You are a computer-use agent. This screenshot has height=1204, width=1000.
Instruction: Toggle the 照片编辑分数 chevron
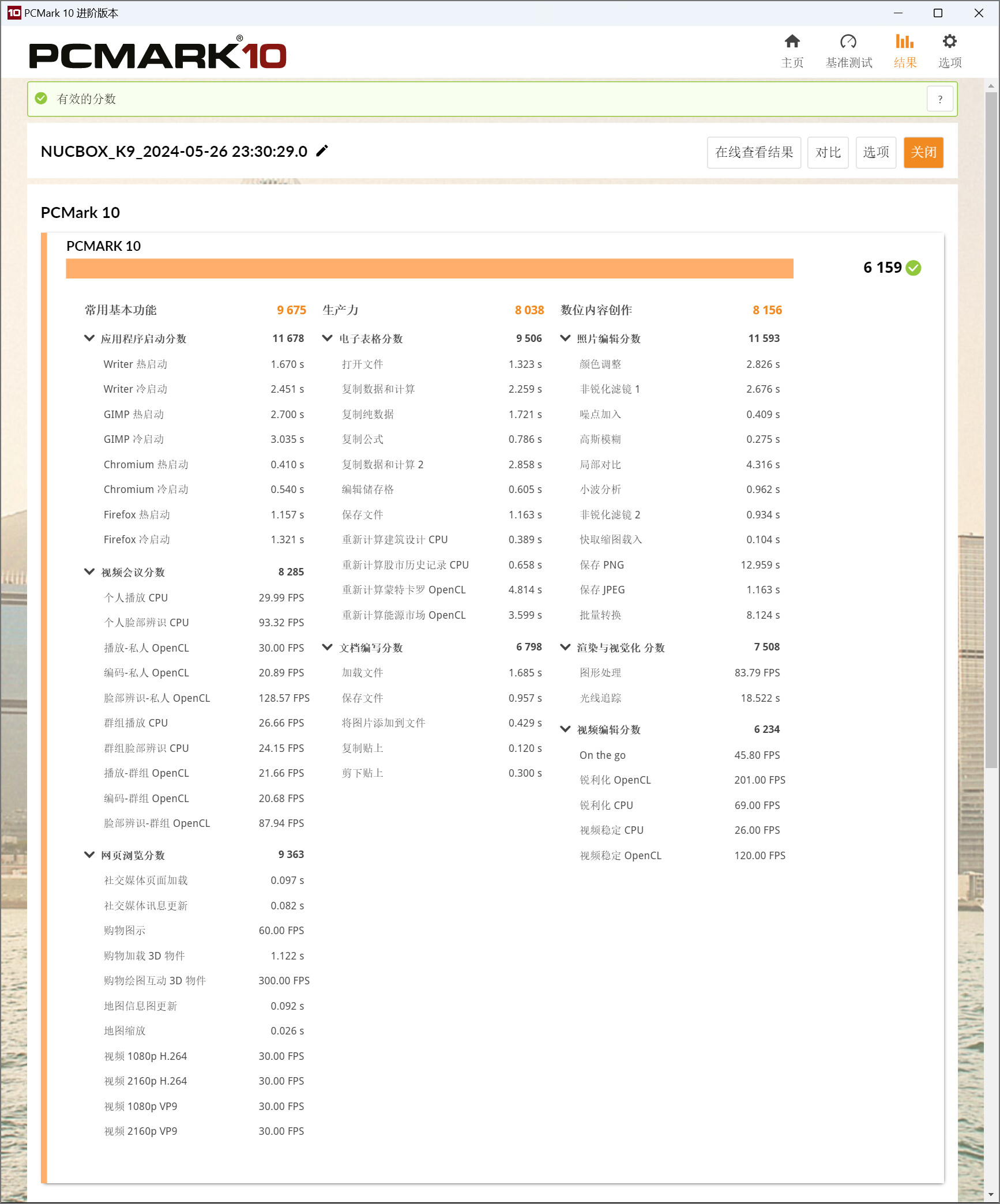565,338
